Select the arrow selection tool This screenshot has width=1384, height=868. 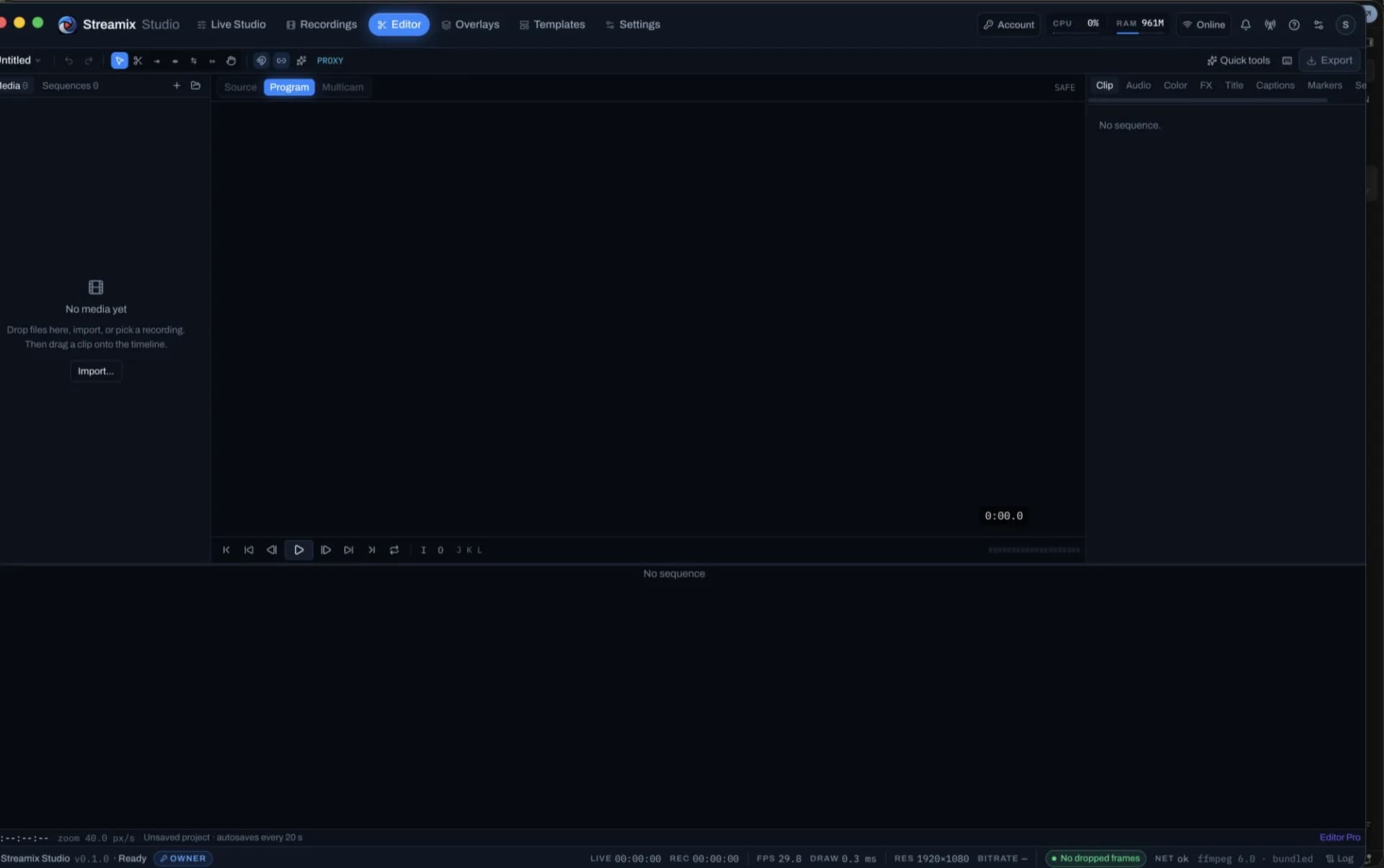[119, 61]
